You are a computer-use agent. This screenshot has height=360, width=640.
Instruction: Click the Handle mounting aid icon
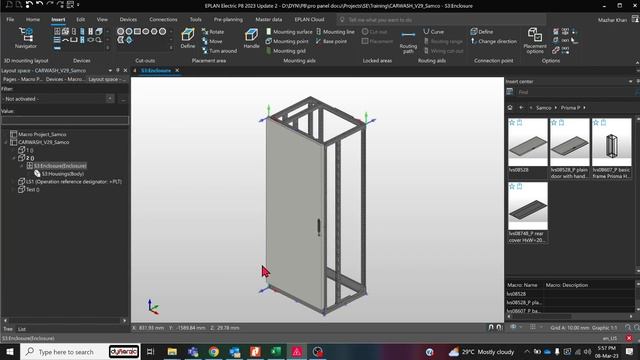(x=251, y=38)
